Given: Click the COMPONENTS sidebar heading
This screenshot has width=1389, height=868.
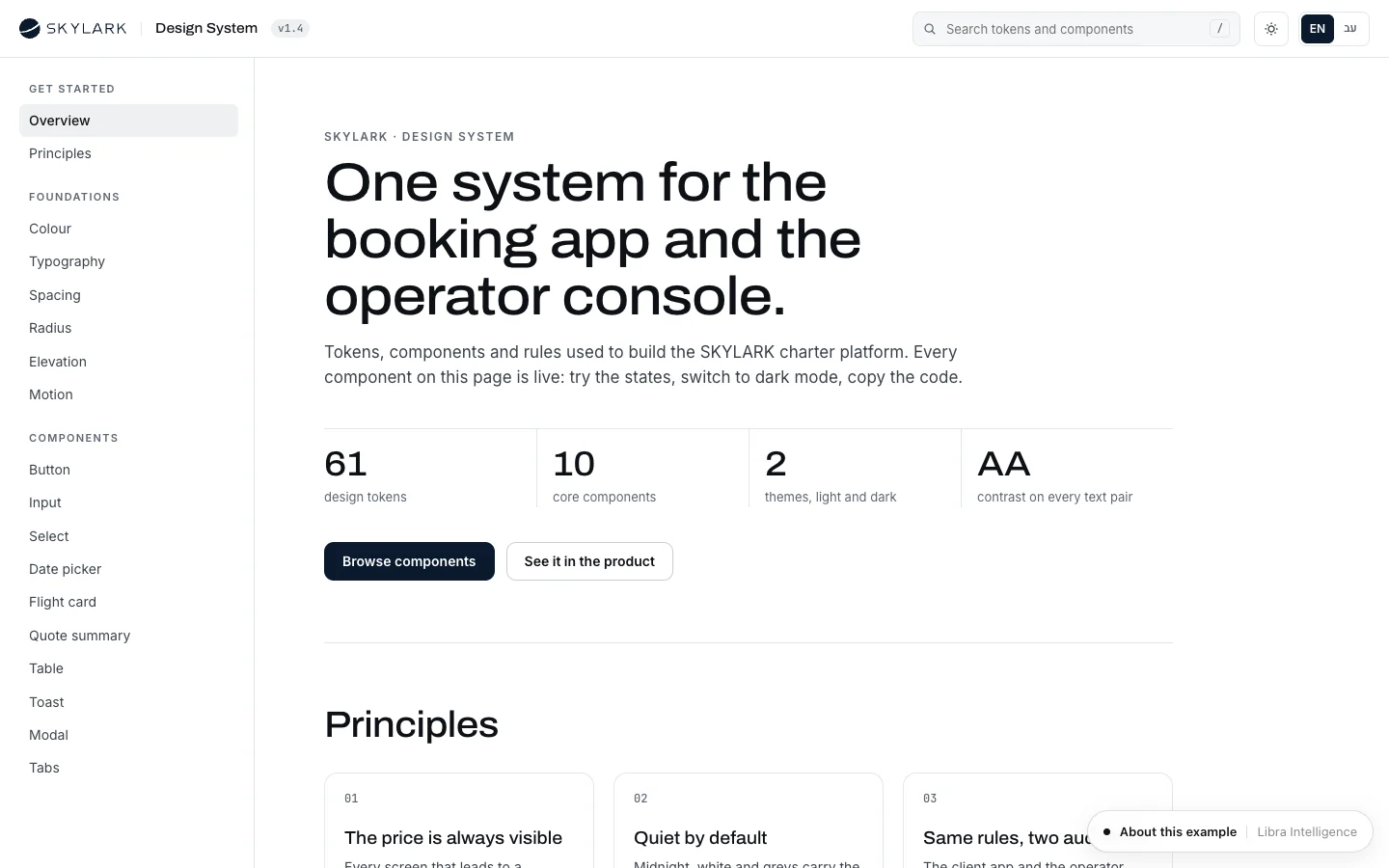Looking at the screenshot, I should (x=73, y=438).
